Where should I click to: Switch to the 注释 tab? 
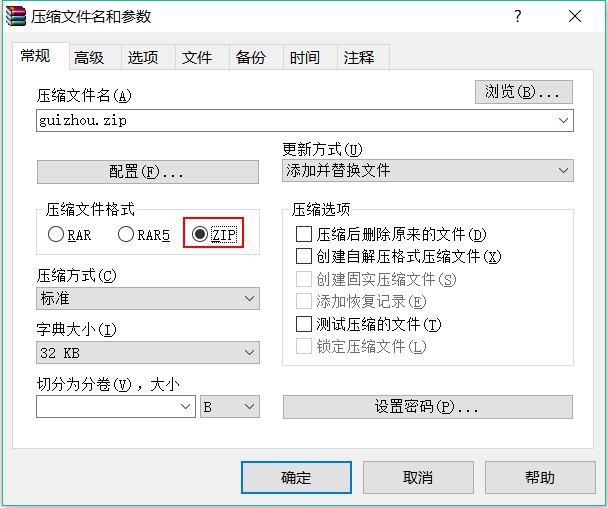[358, 58]
